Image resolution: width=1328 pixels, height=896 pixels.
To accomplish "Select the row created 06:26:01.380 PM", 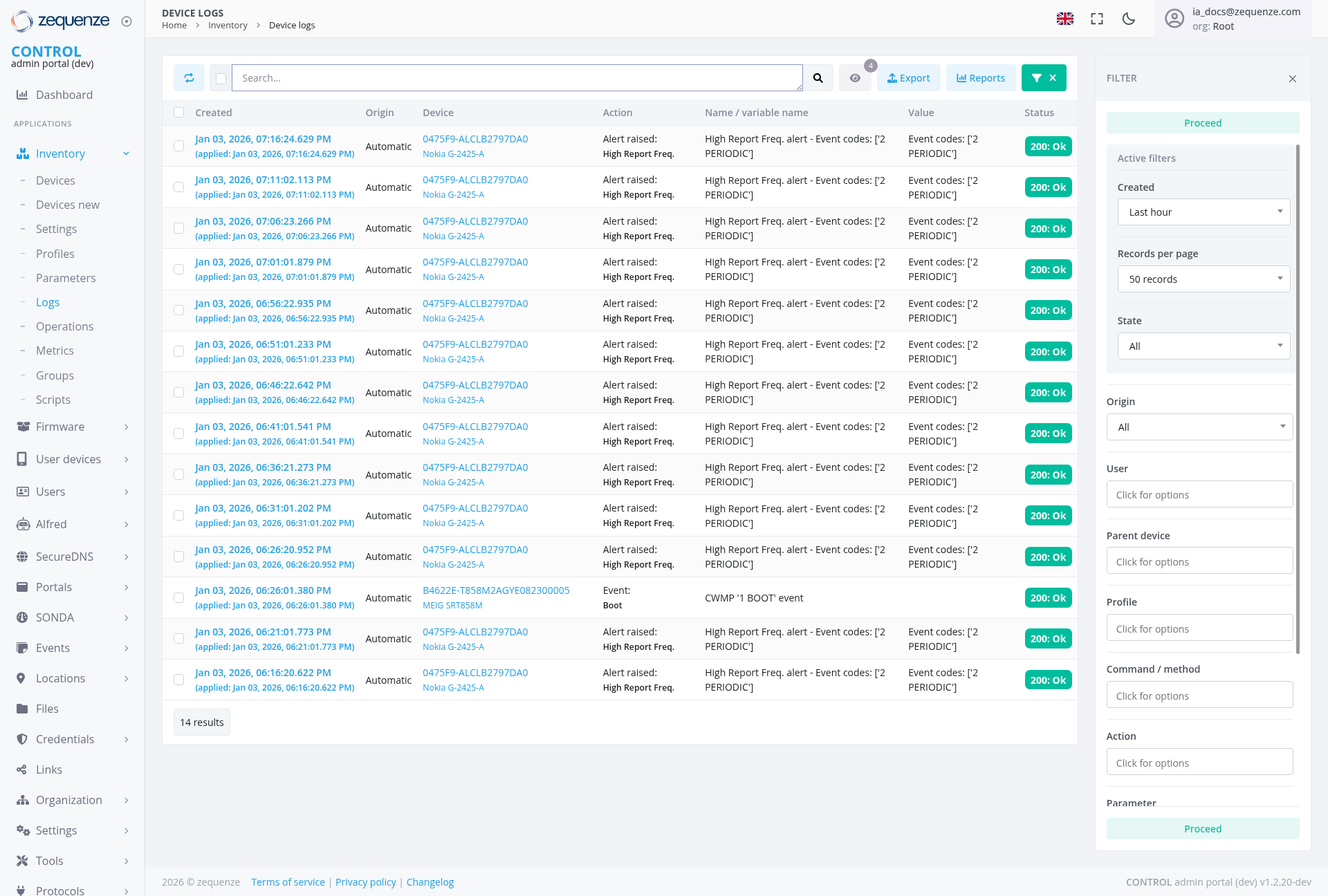I will pos(178,597).
